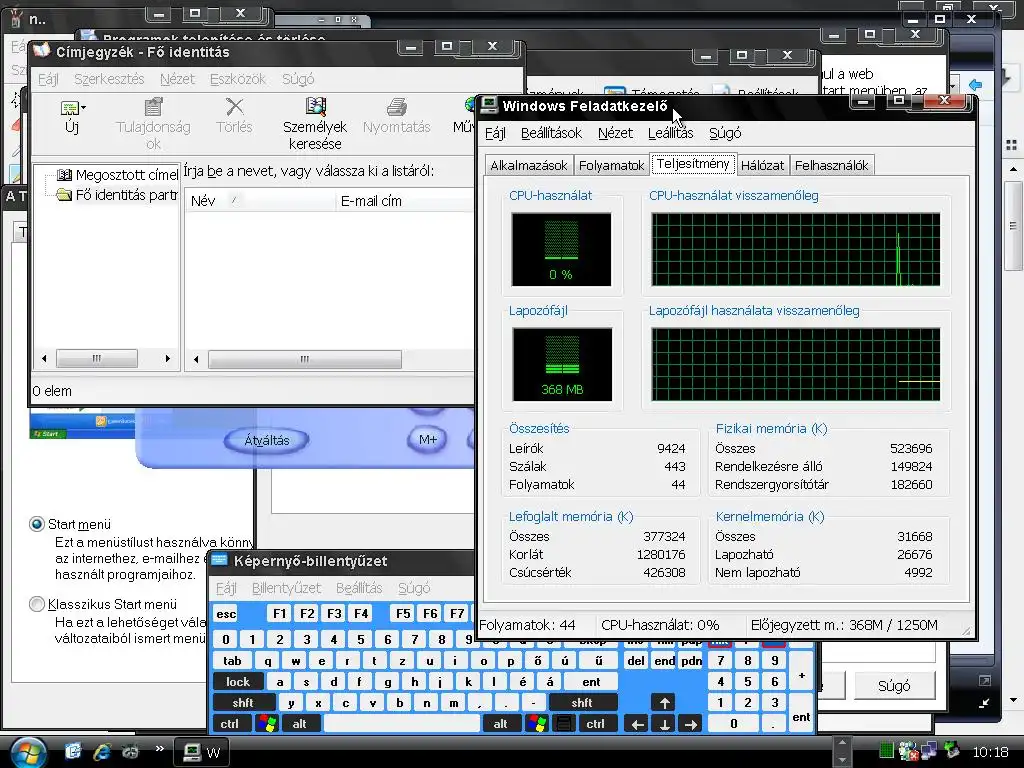The width and height of the screenshot is (1024, 768).
Task: Toggle the ctrl key next to left arrow key
Action: [595, 724]
